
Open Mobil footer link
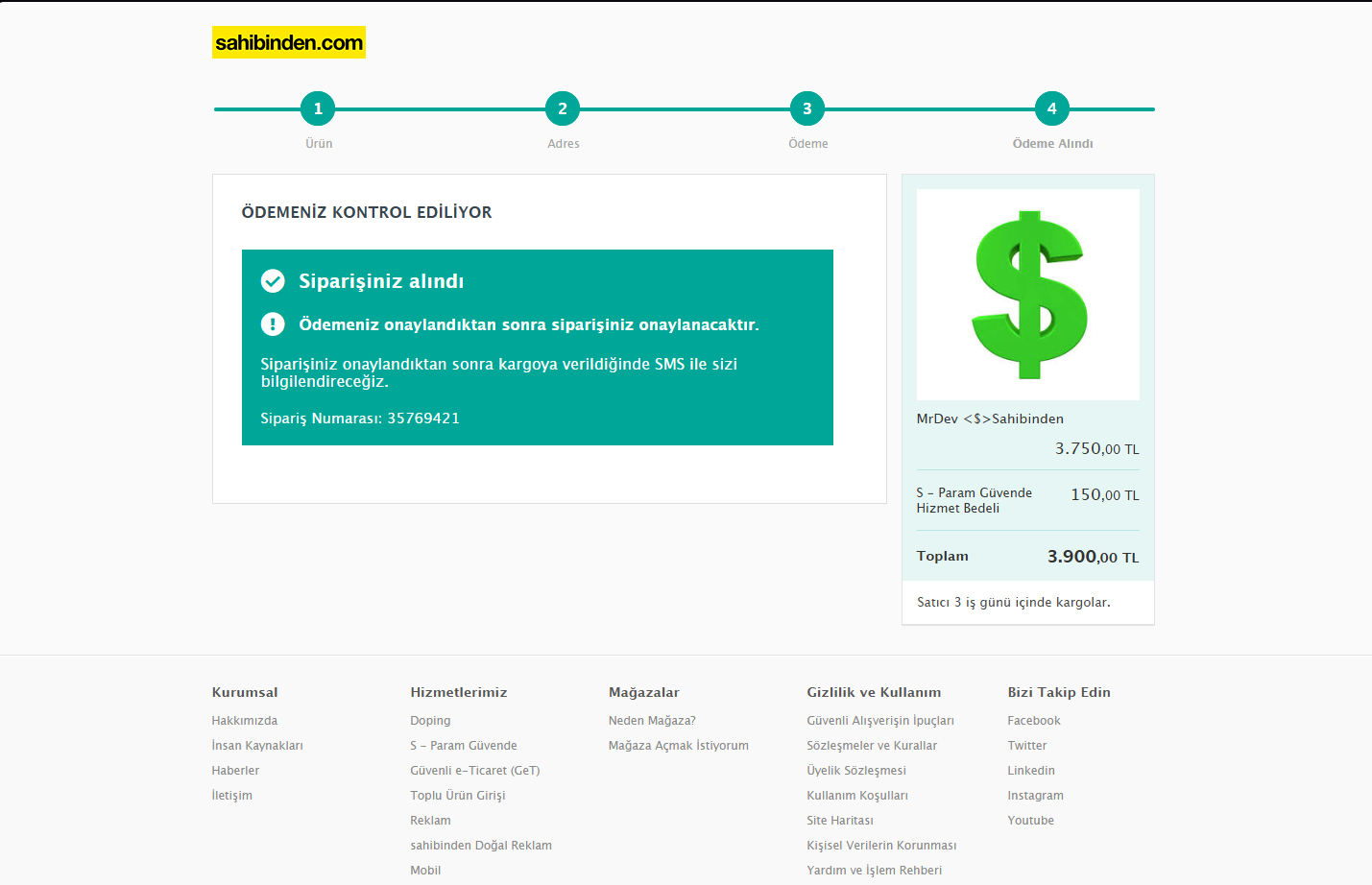coord(425,871)
